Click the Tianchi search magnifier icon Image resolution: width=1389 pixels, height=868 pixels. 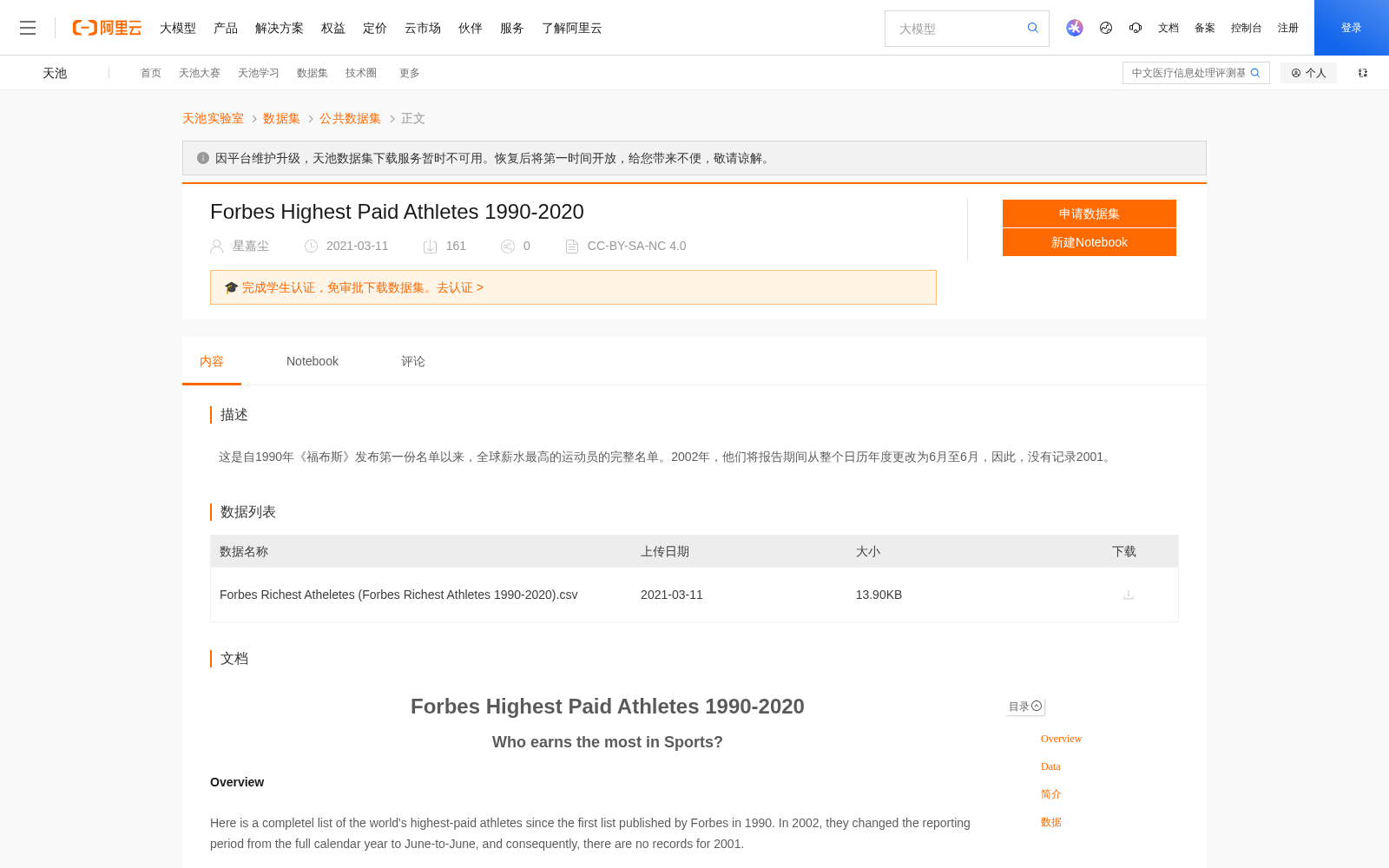coord(1255,73)
